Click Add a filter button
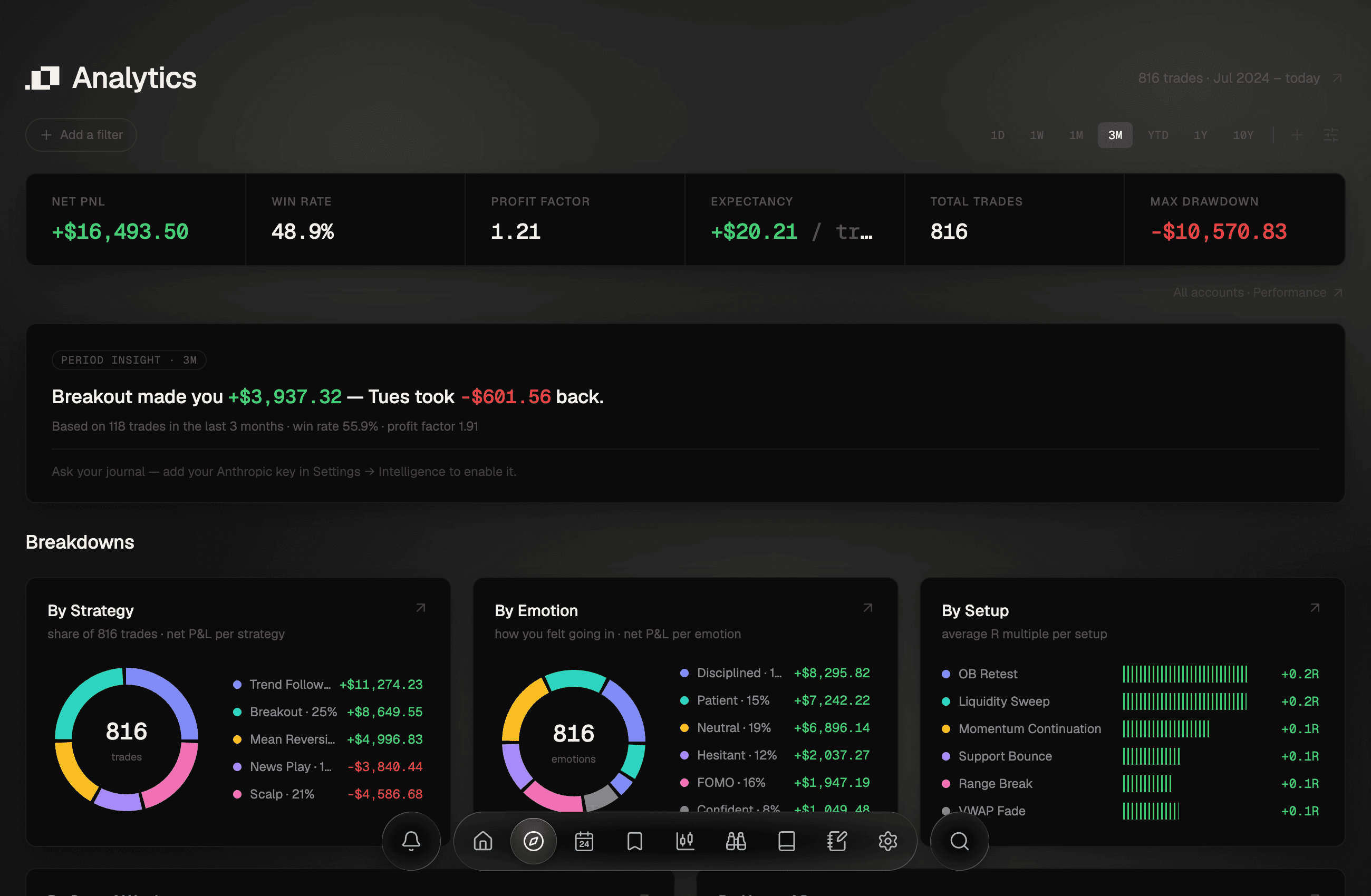Viewport: 1371px width, 896px height. point(81,135)
